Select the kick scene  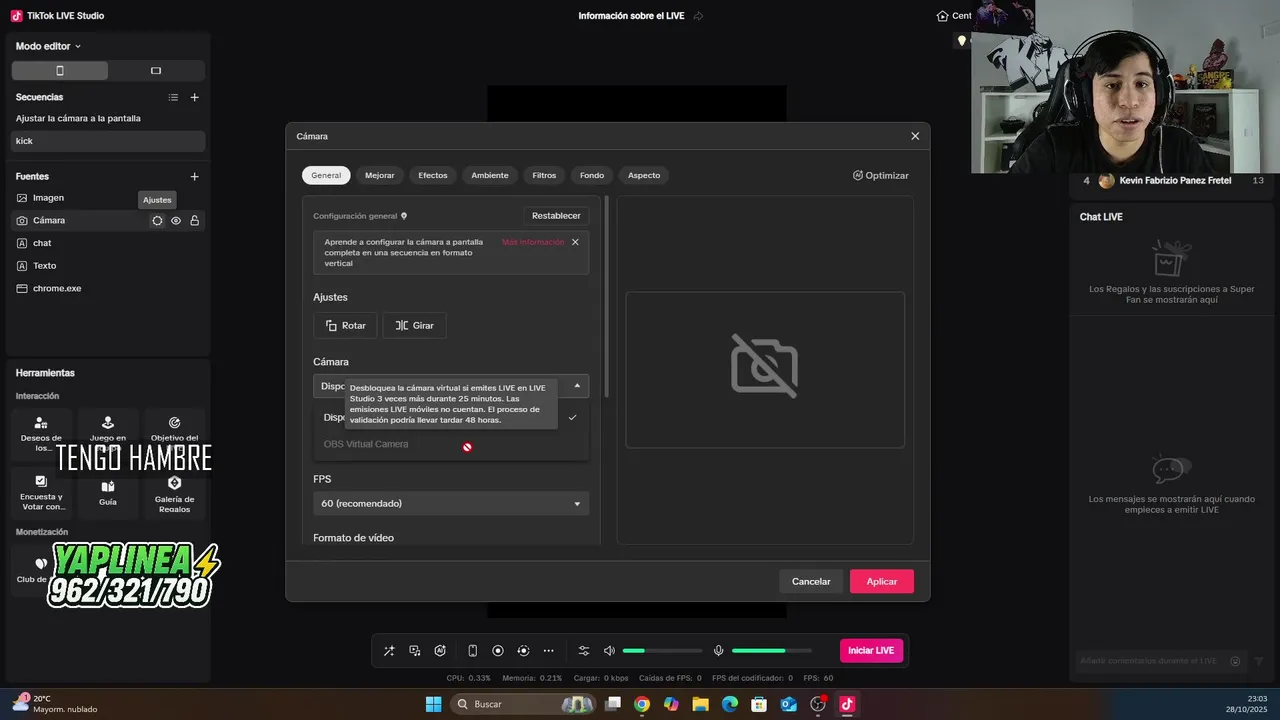tap(108, 141)
